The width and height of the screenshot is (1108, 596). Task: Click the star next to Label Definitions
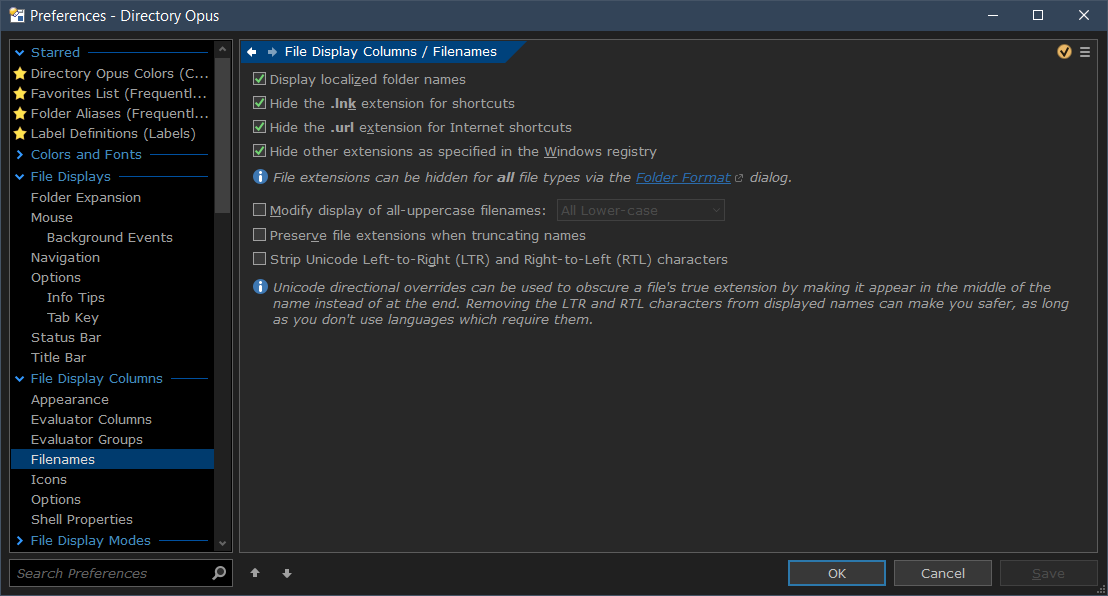pos(19,133)
